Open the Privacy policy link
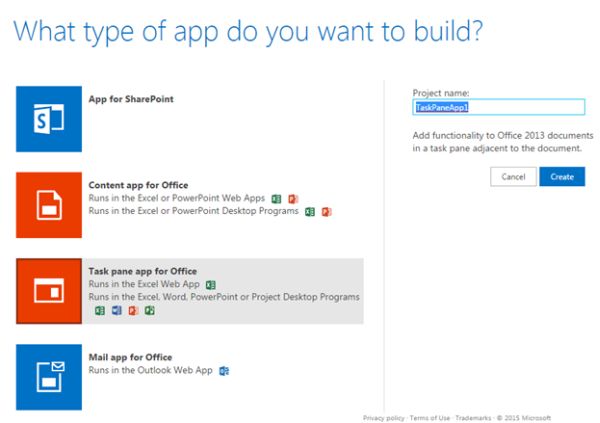Screen dimensions: 600x423 [x=383, y=418]
